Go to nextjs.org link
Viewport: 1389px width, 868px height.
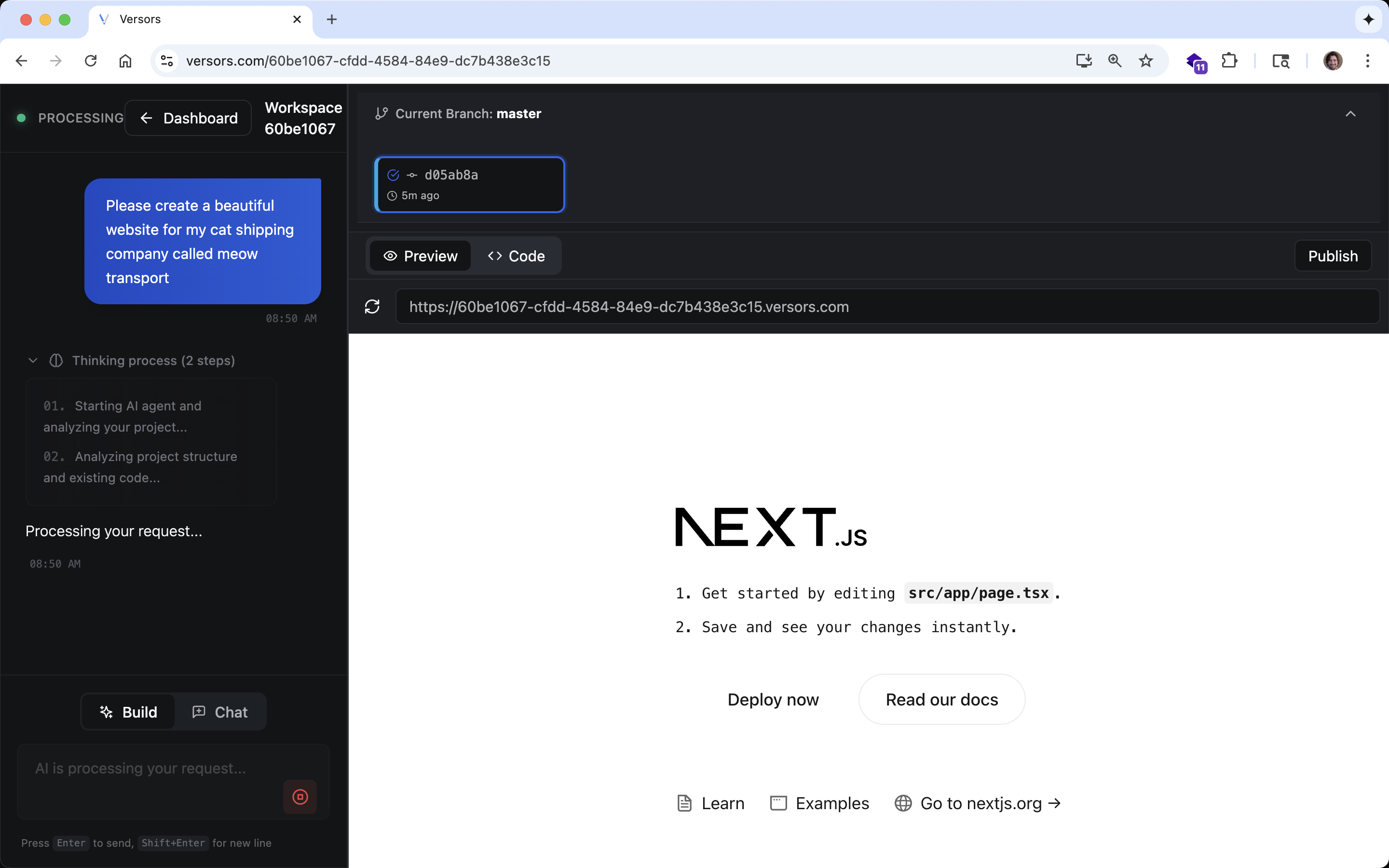click(x=978, y=803)
